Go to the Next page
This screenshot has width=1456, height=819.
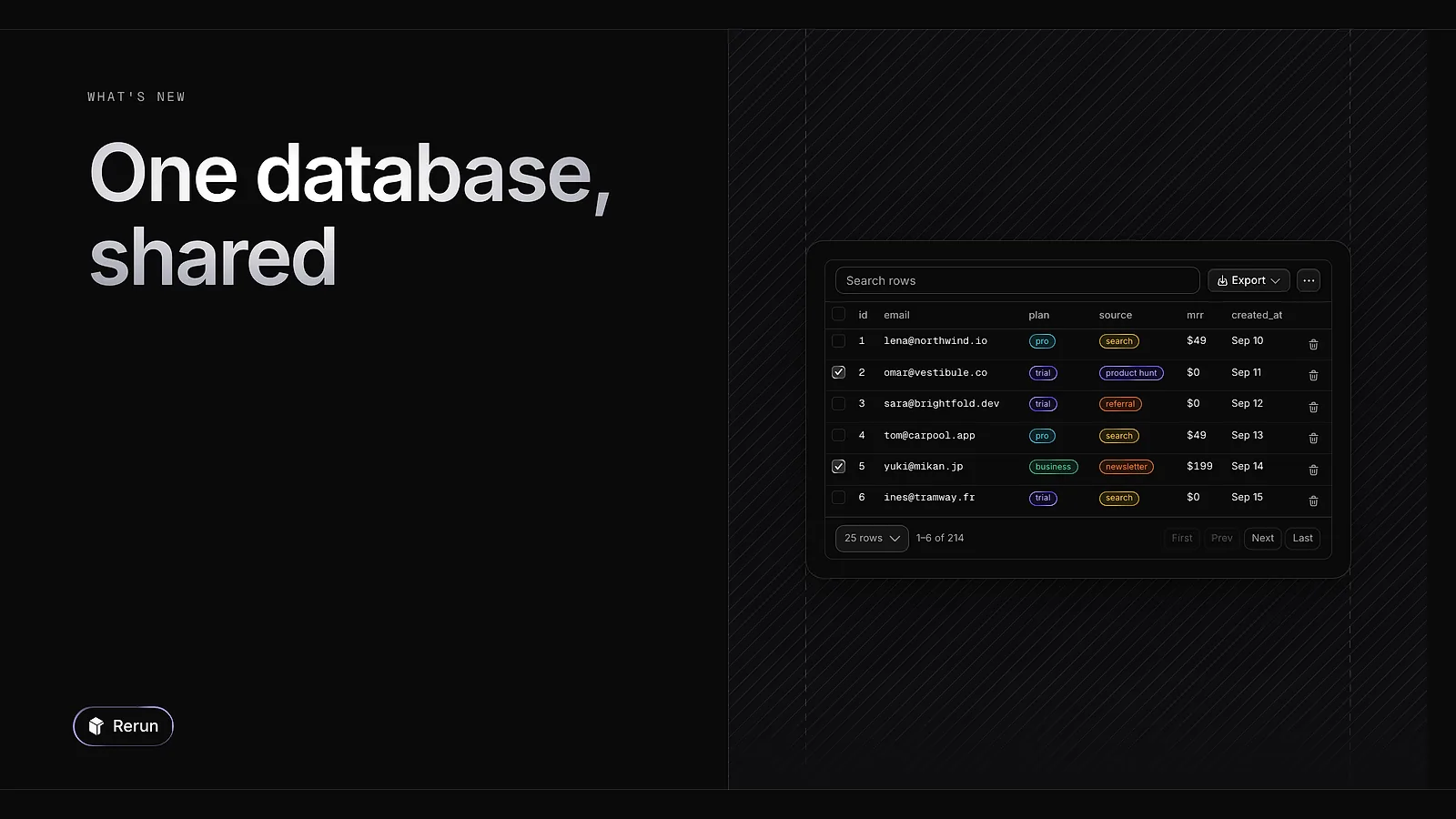click(x=1262, y=538)
